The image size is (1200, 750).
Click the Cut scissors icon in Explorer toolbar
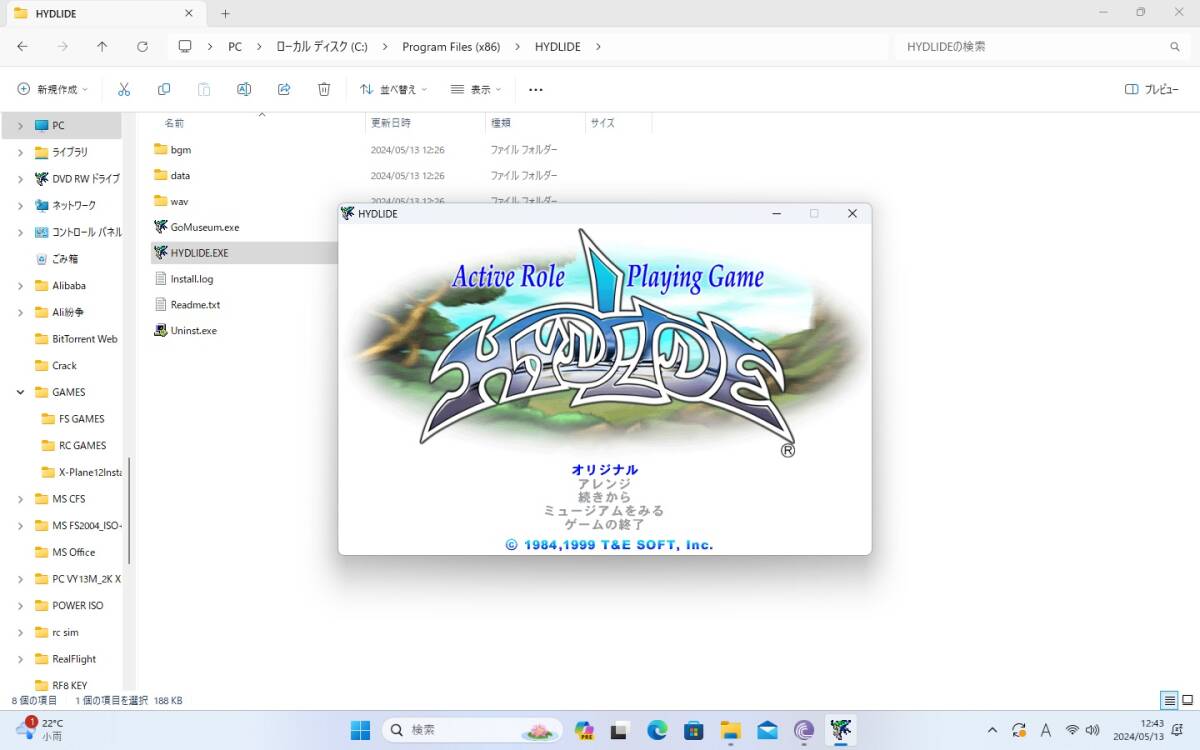pyautogui.click(x=124, y=89)
